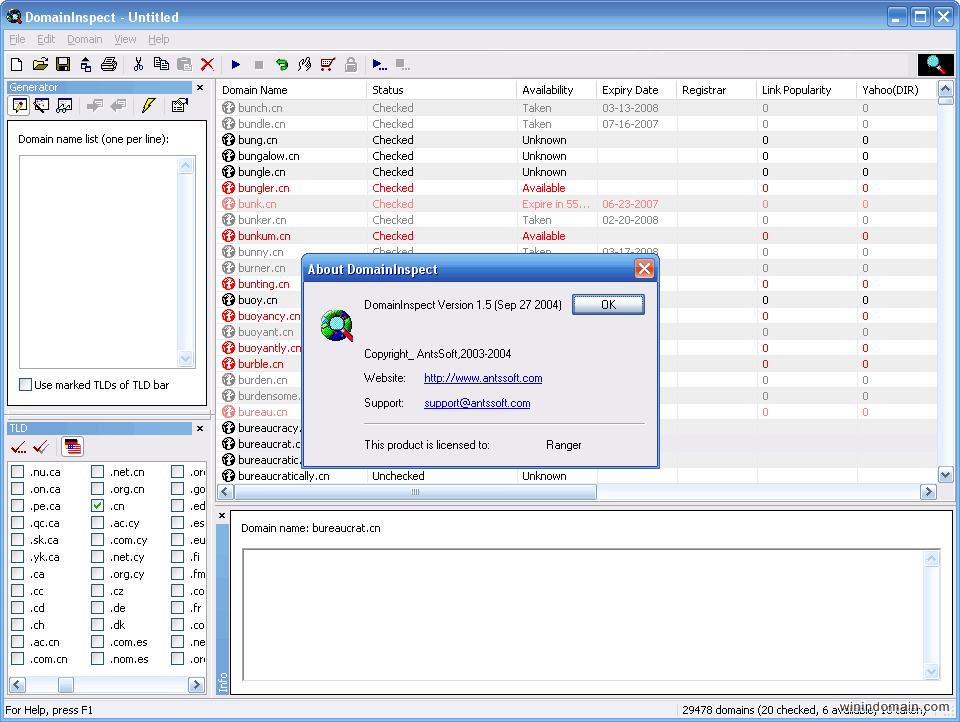
Task: Check the .nu.ca TLD checkbox
Action: [18, 472]
